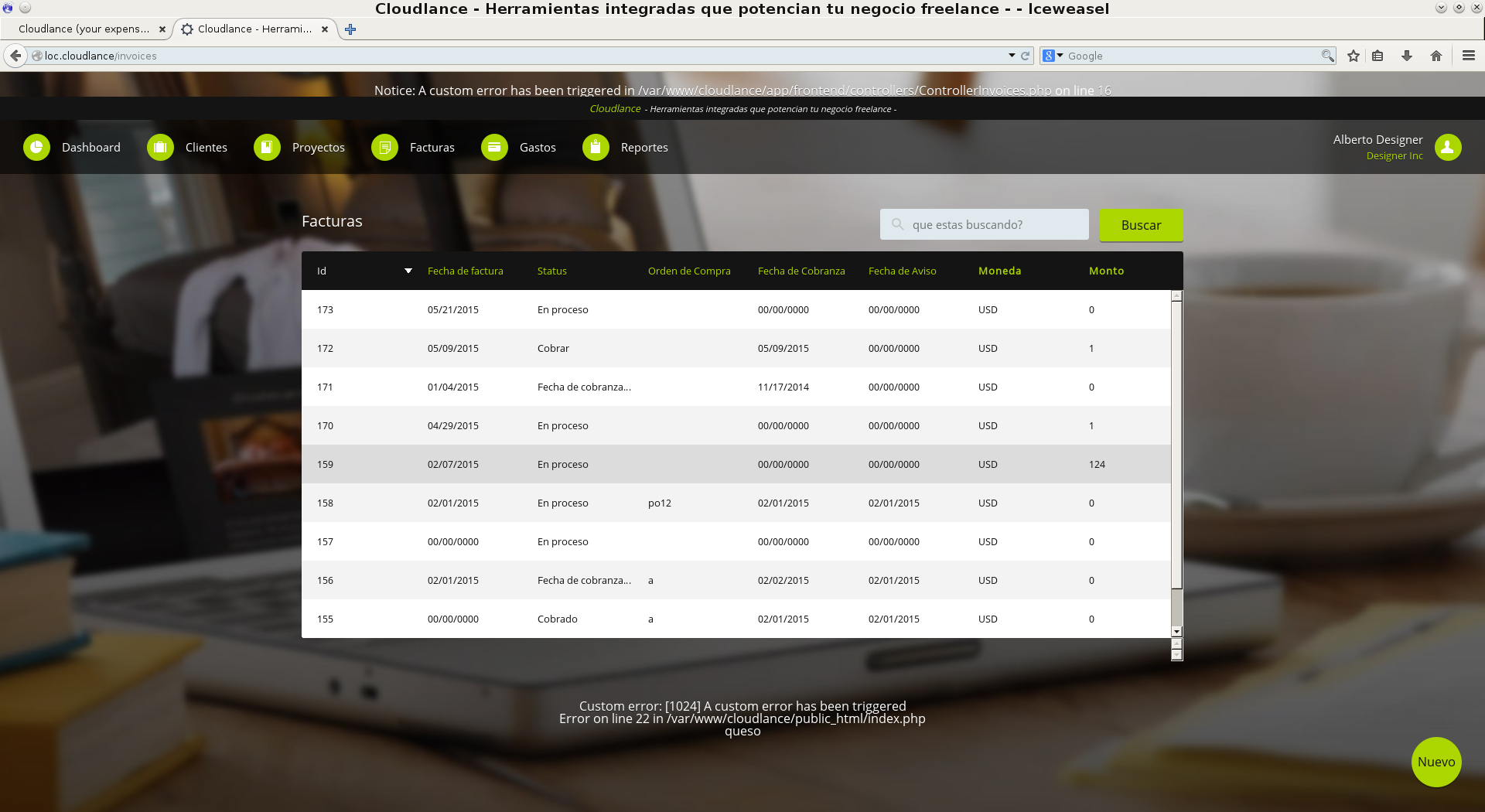Select invoice row with Id 156
This screenshot has height=812, width=1485.
coord(736,580)
